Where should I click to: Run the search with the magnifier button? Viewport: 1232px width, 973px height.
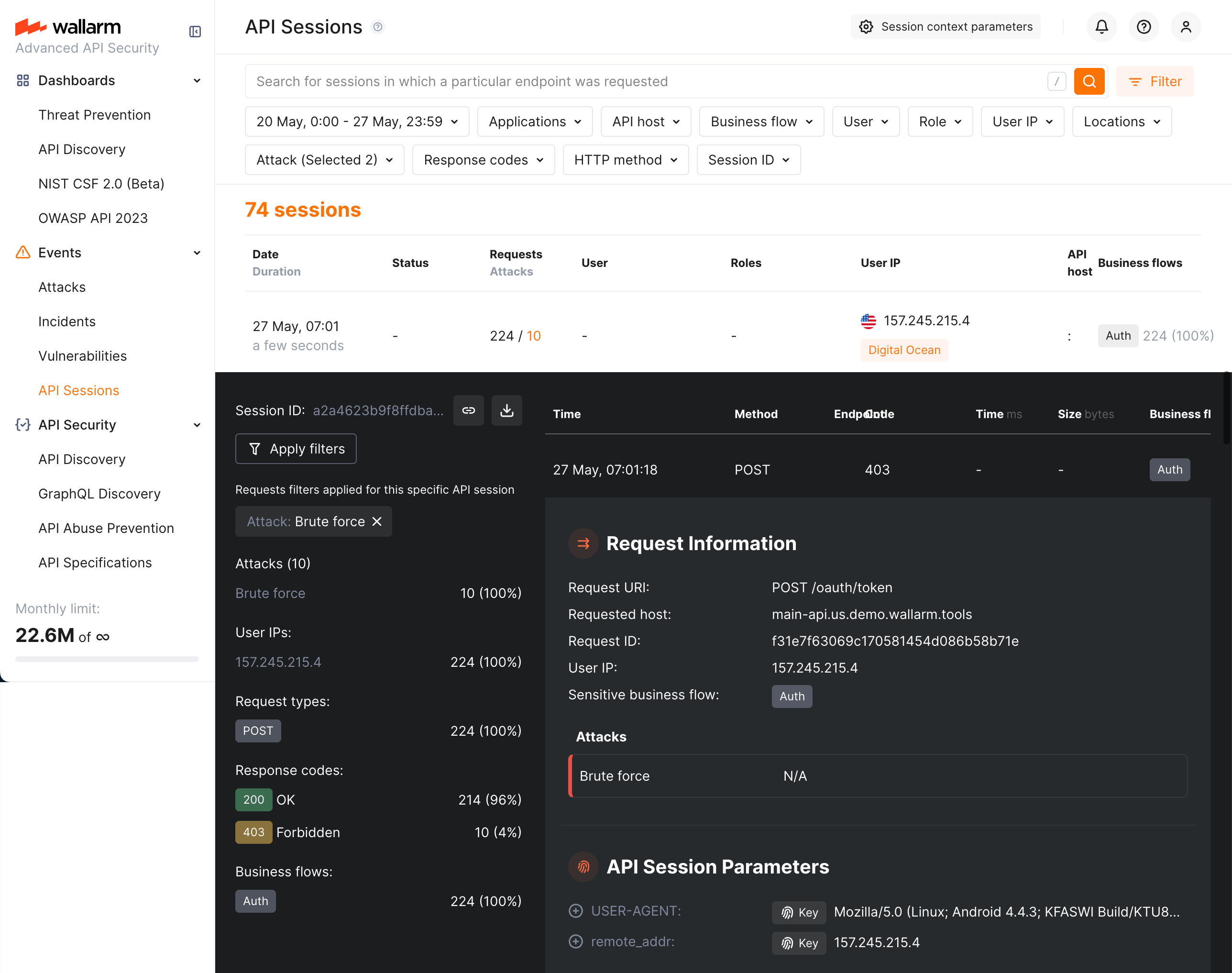[x=1089, y=81]
